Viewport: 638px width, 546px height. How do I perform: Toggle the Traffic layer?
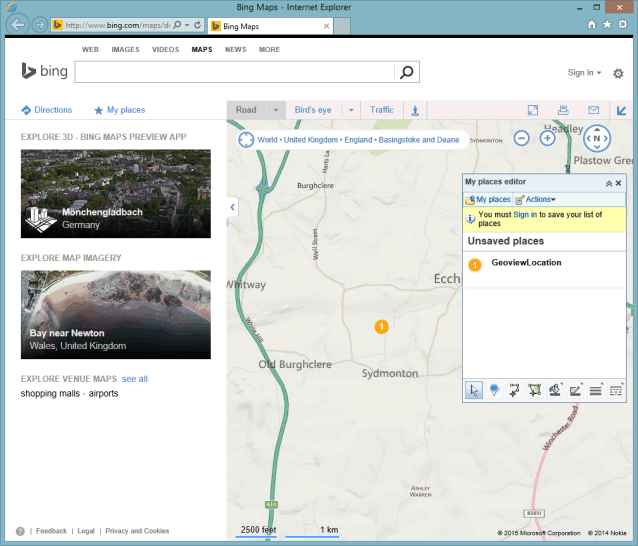pos(382,110)
